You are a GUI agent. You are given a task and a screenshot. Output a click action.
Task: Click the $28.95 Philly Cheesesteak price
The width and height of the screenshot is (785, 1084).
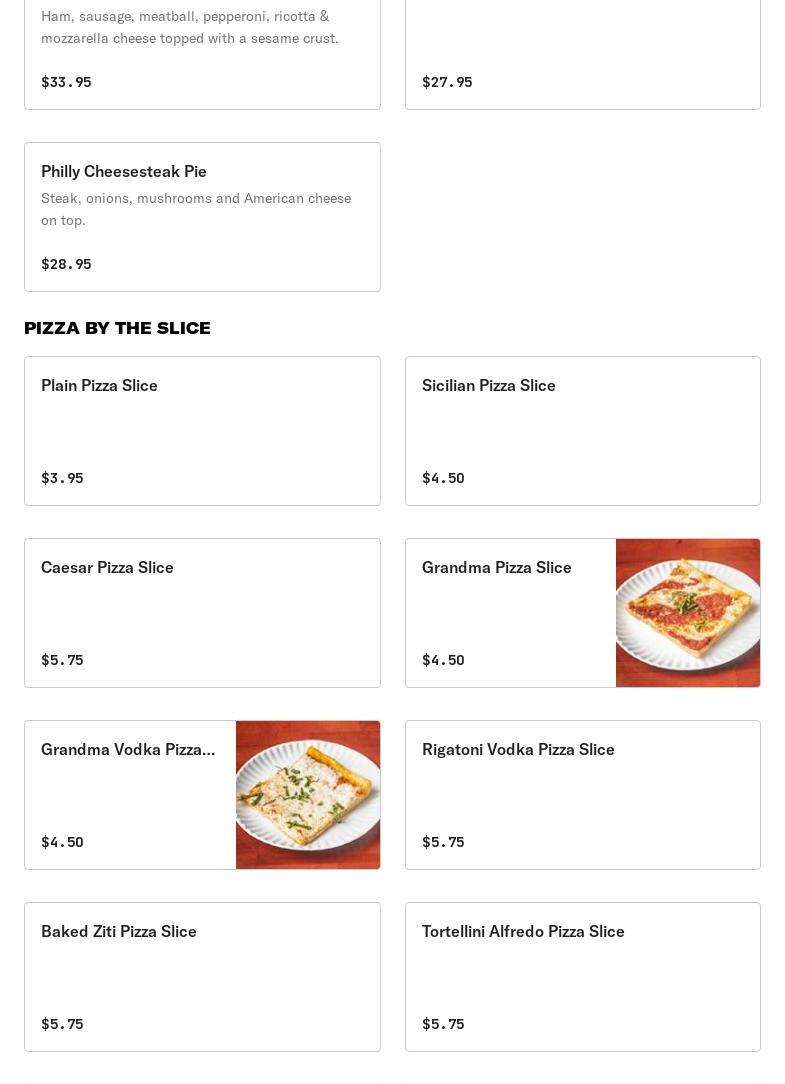[66, 264]
